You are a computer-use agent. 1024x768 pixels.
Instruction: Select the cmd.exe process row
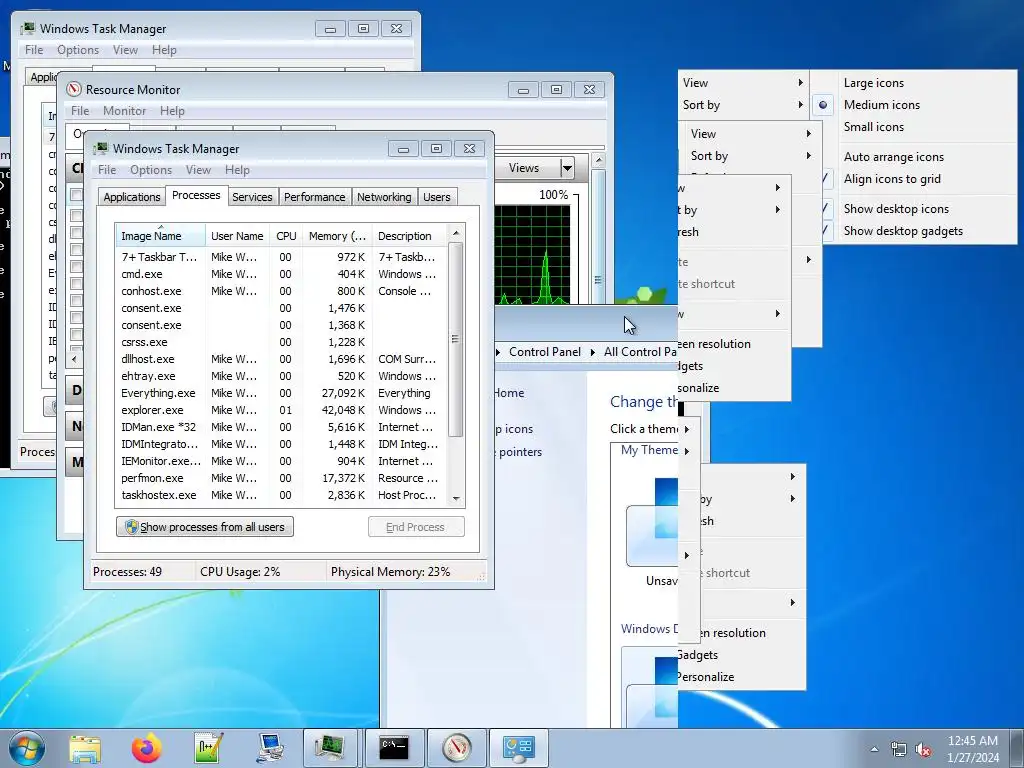point(281,274)
